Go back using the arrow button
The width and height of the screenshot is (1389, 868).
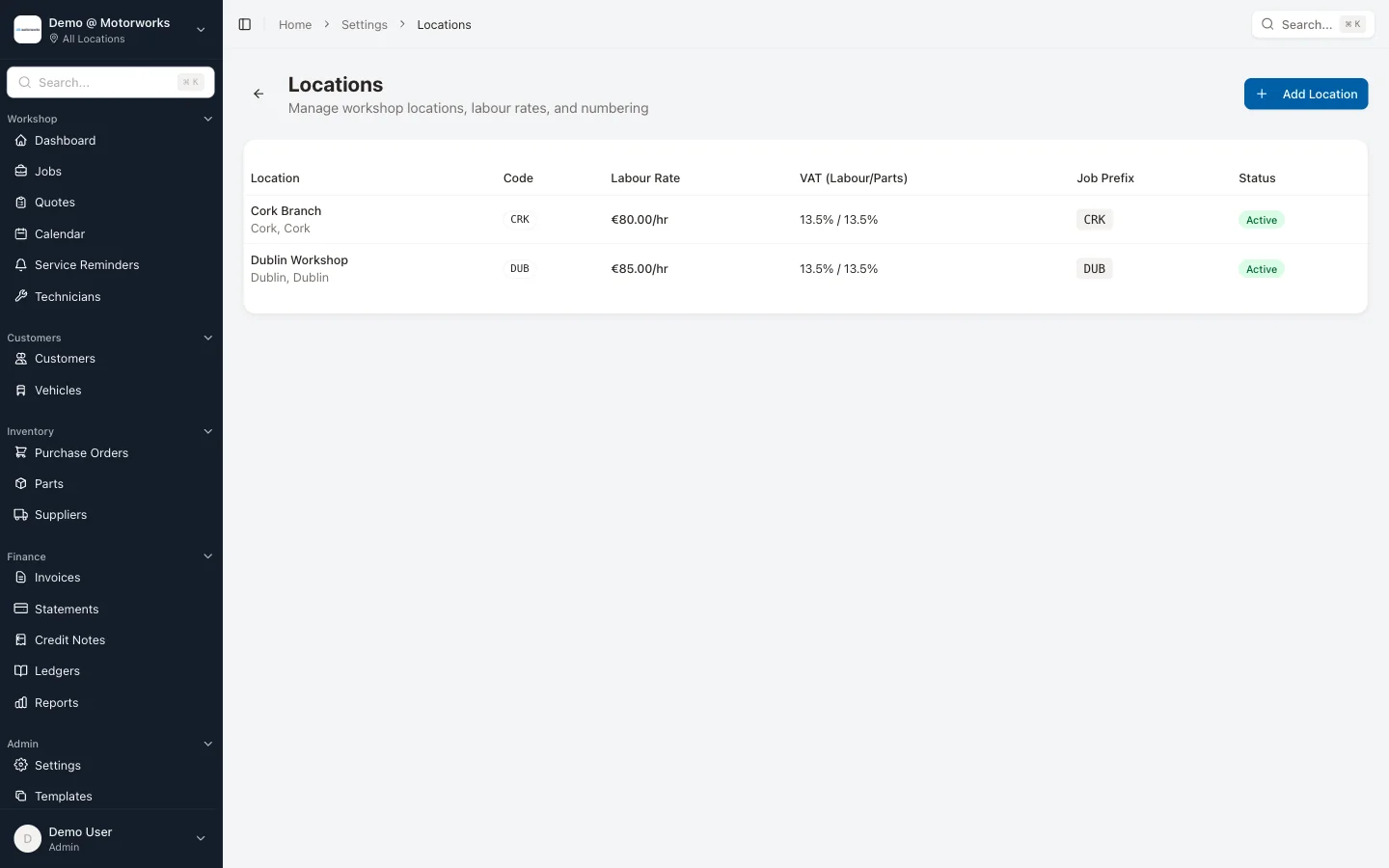(x=259, y=94)
